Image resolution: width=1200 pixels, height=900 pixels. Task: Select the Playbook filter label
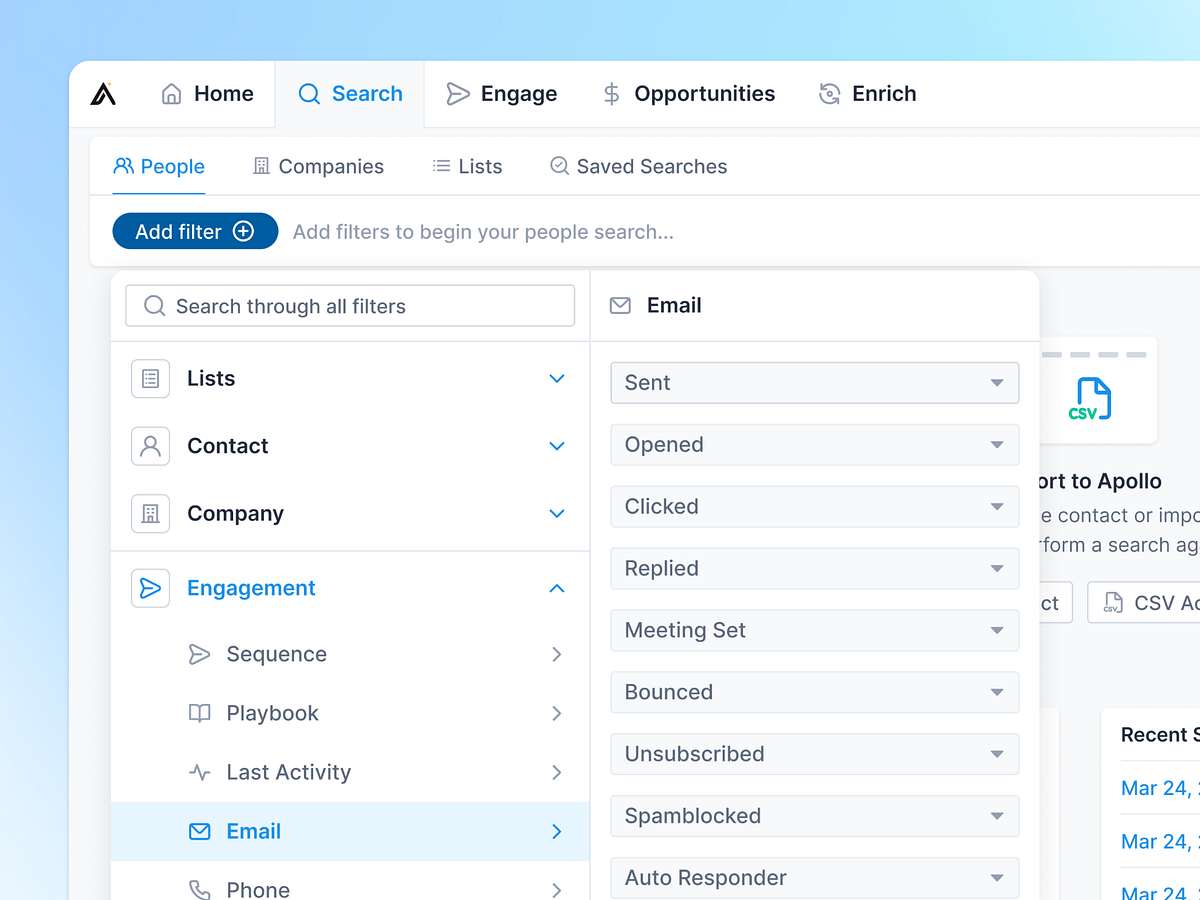[x=273, y=713]
